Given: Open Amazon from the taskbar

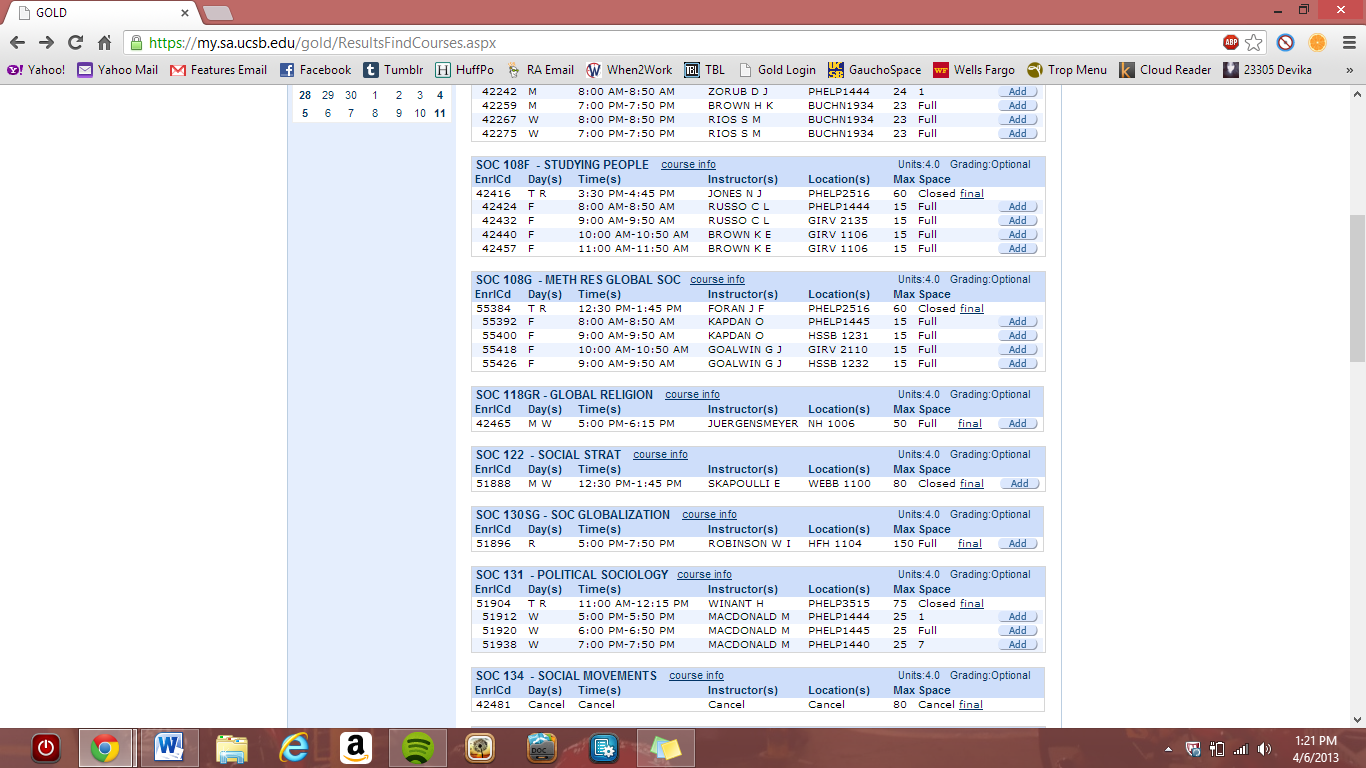Looking at the screenshot, I should (x=355, y=747).
